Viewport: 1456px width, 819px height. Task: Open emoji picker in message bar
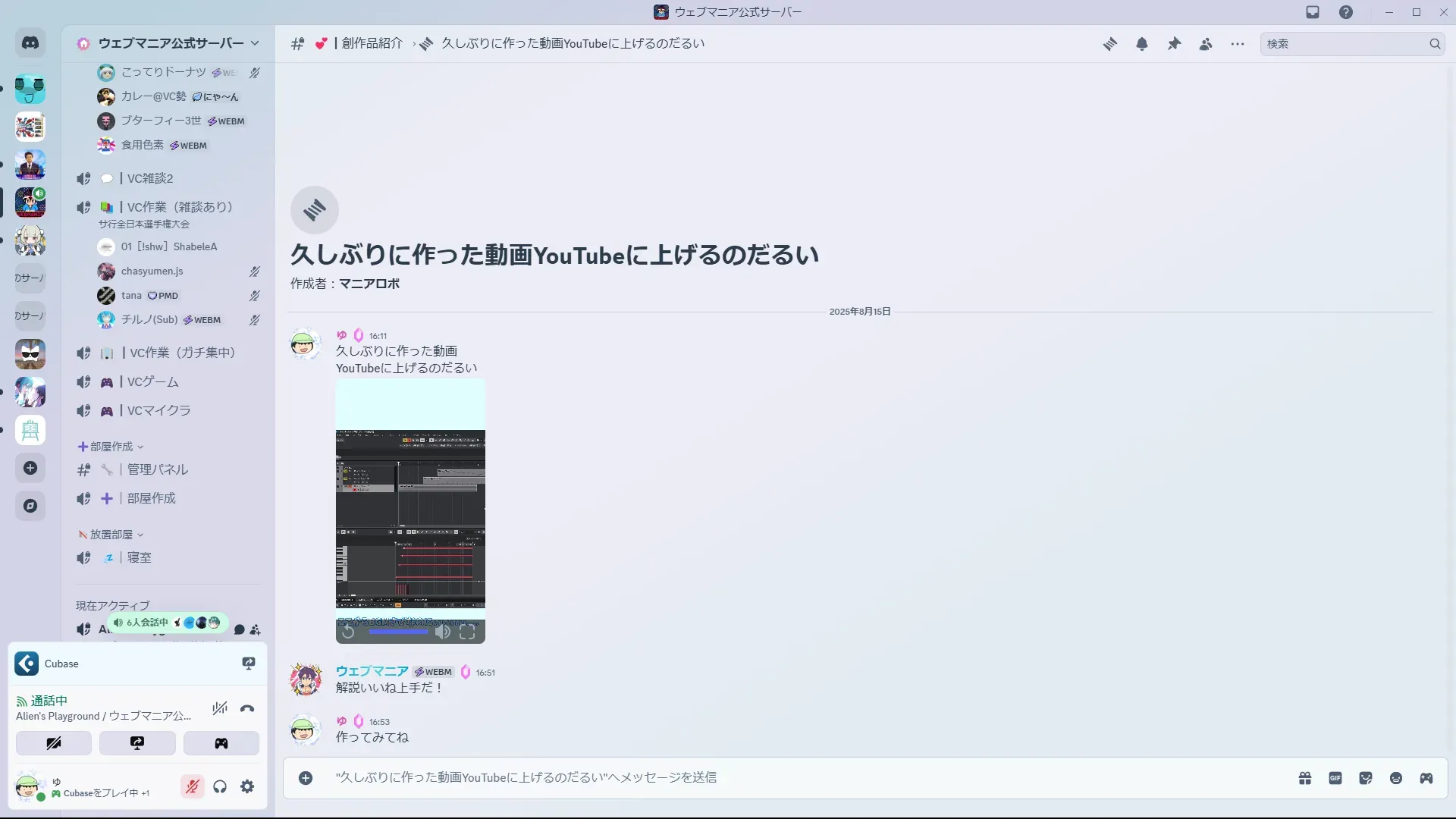1396,778
